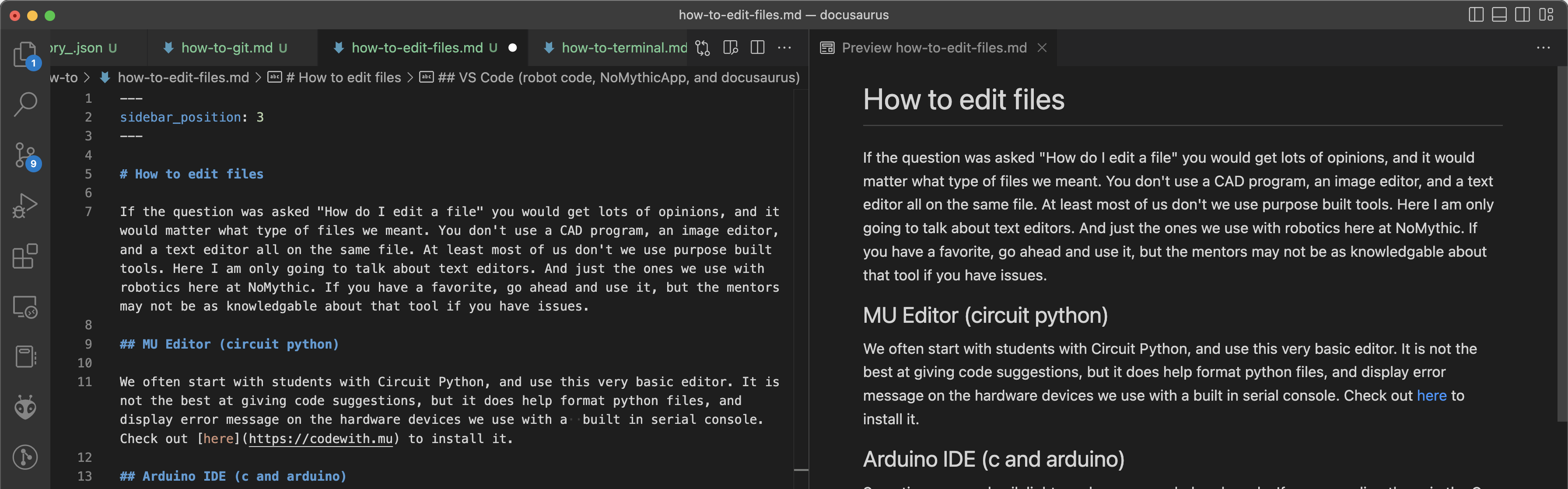Click '## MU Editor (circuit python)' in editor
Screen dimensions: 1568x489
(230, 344)
